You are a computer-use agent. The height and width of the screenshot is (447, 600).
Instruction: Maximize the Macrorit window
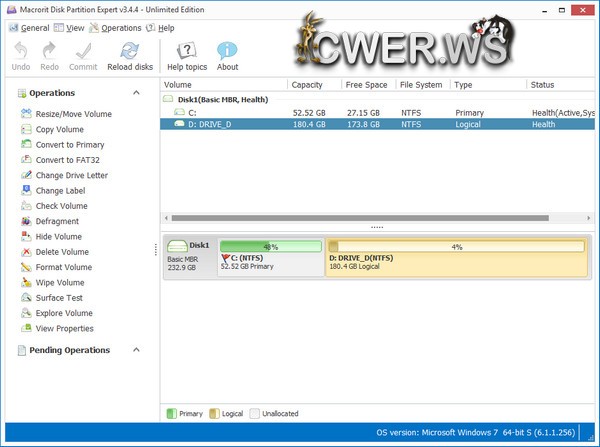562,10
